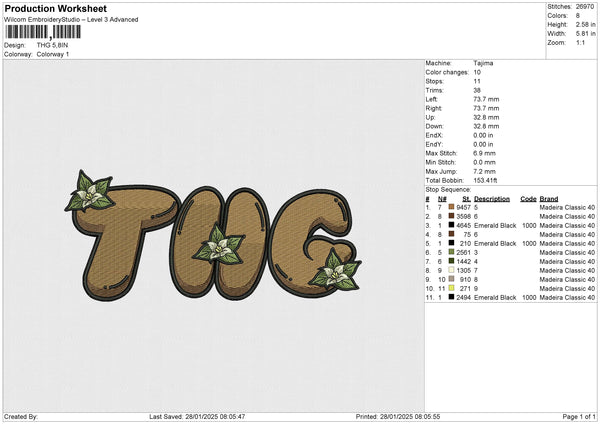Image resolution: width=600 pixels, height=424 pixels.
Task: Click the EndY value 0.00 in
Action: tap(483, 144)
